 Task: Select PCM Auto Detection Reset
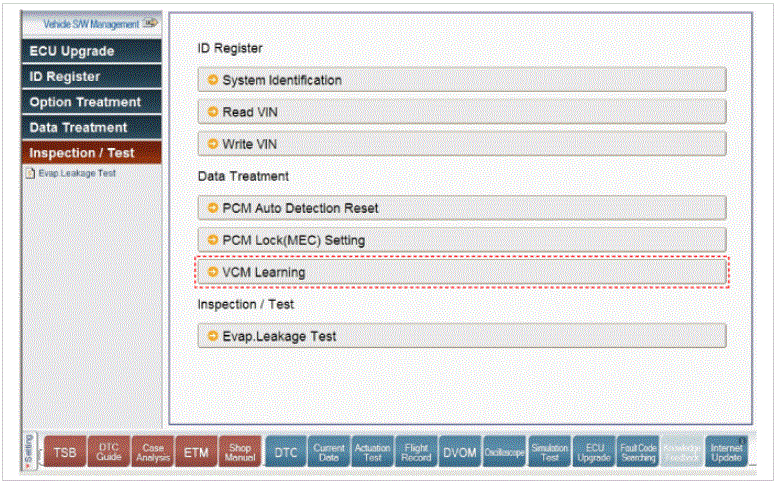[461, 208]
